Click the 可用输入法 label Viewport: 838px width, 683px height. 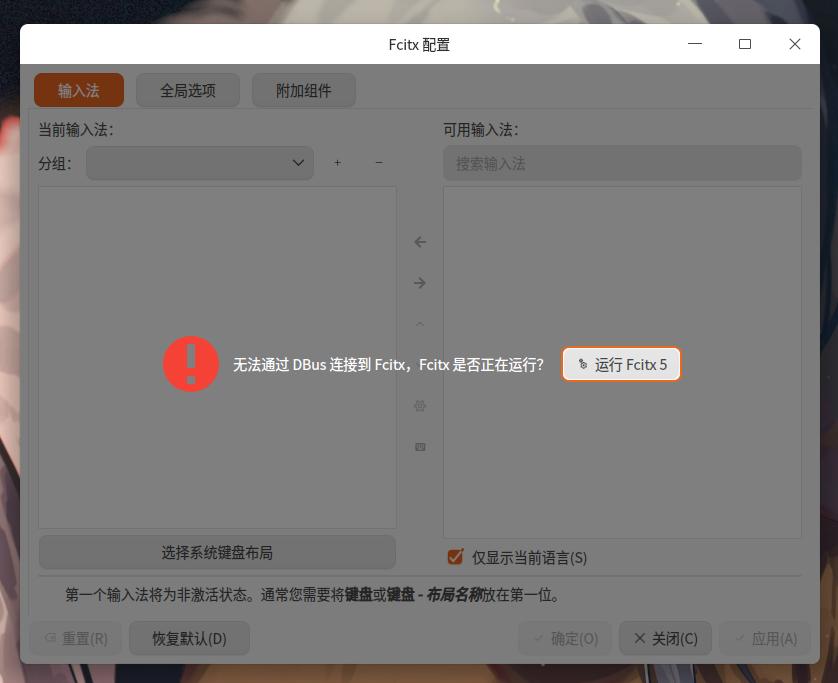(x=481, y=130)
